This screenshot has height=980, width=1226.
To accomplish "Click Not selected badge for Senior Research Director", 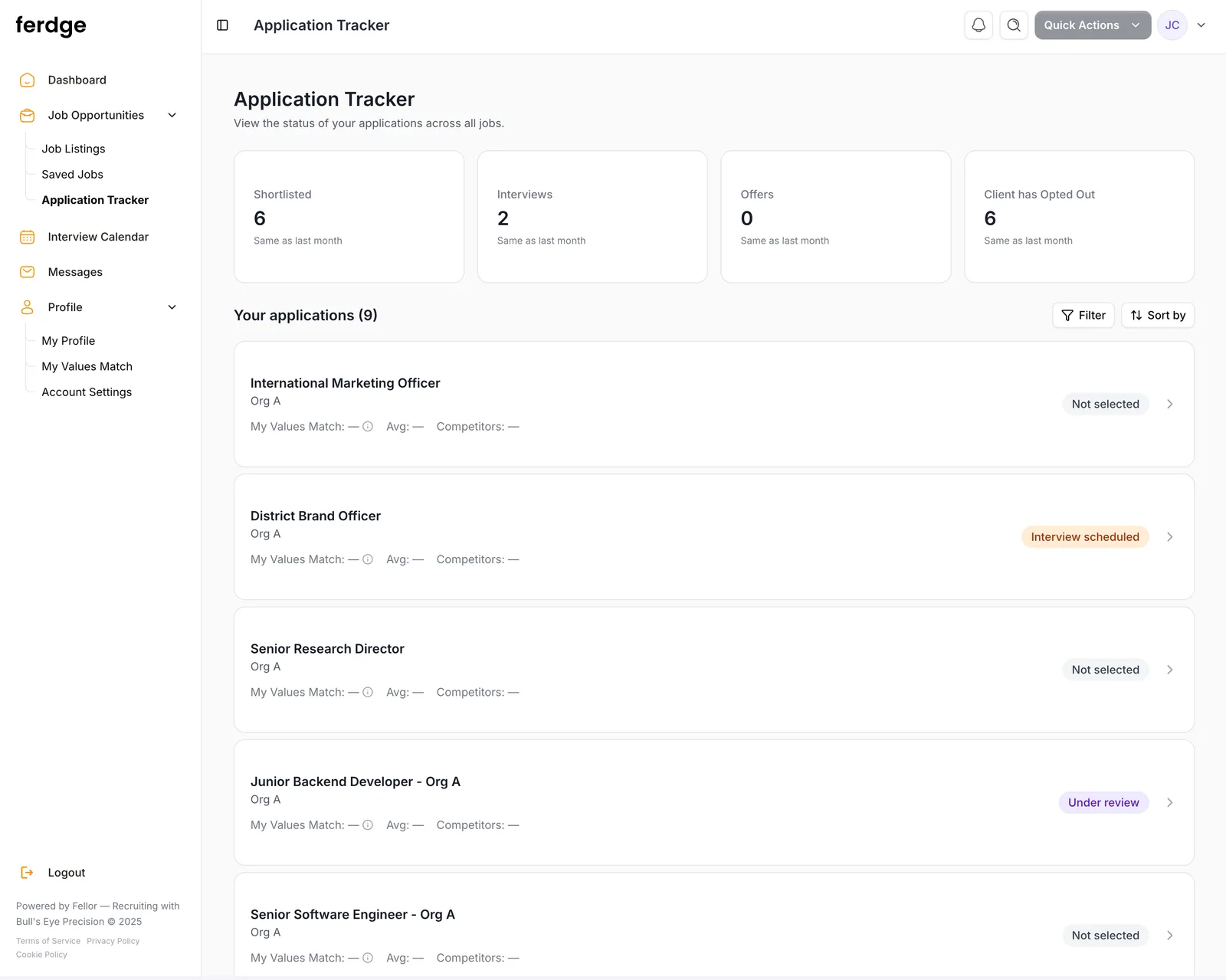I will pos(1106,670).
